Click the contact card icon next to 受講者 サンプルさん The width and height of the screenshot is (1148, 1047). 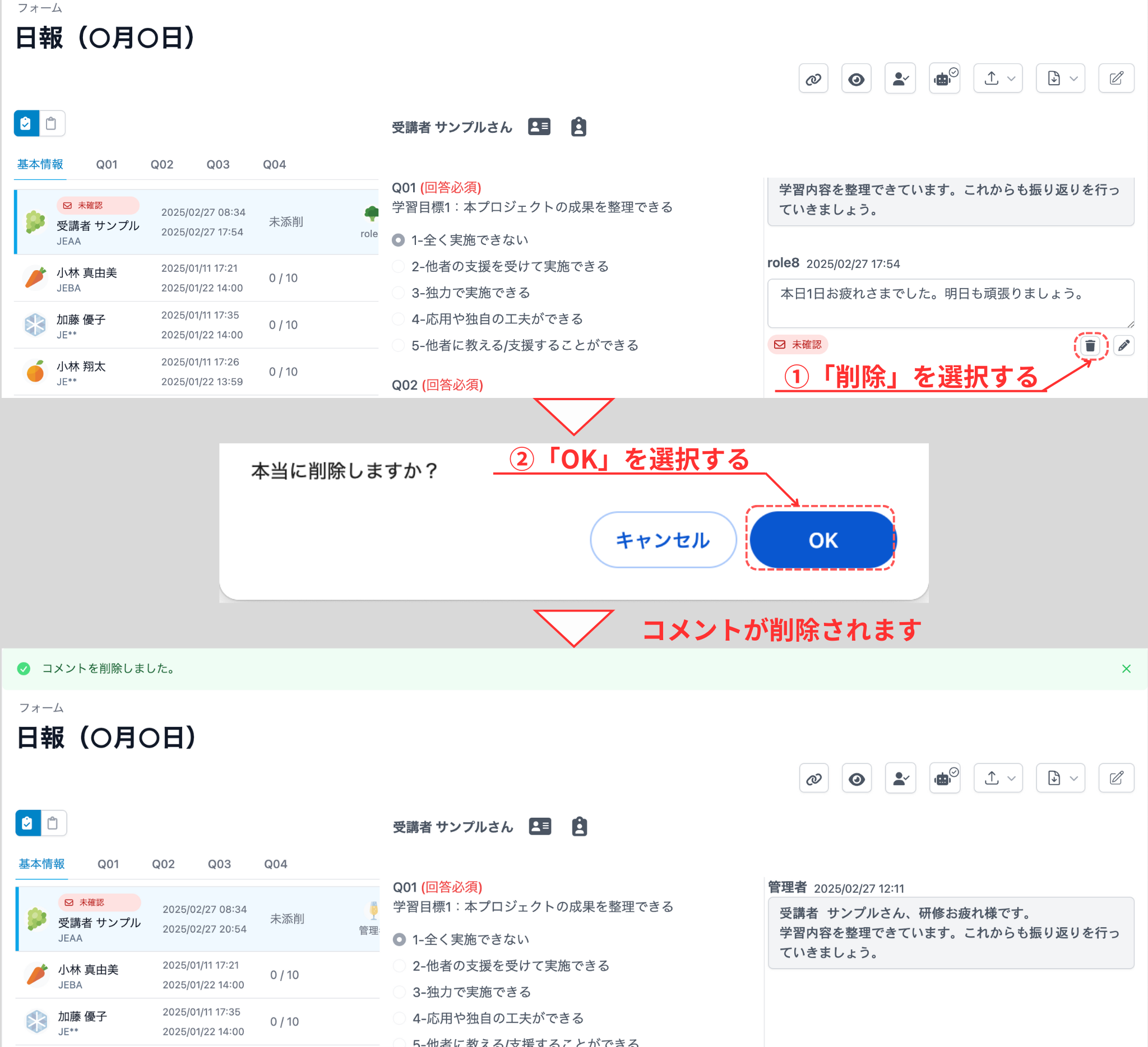539,127
